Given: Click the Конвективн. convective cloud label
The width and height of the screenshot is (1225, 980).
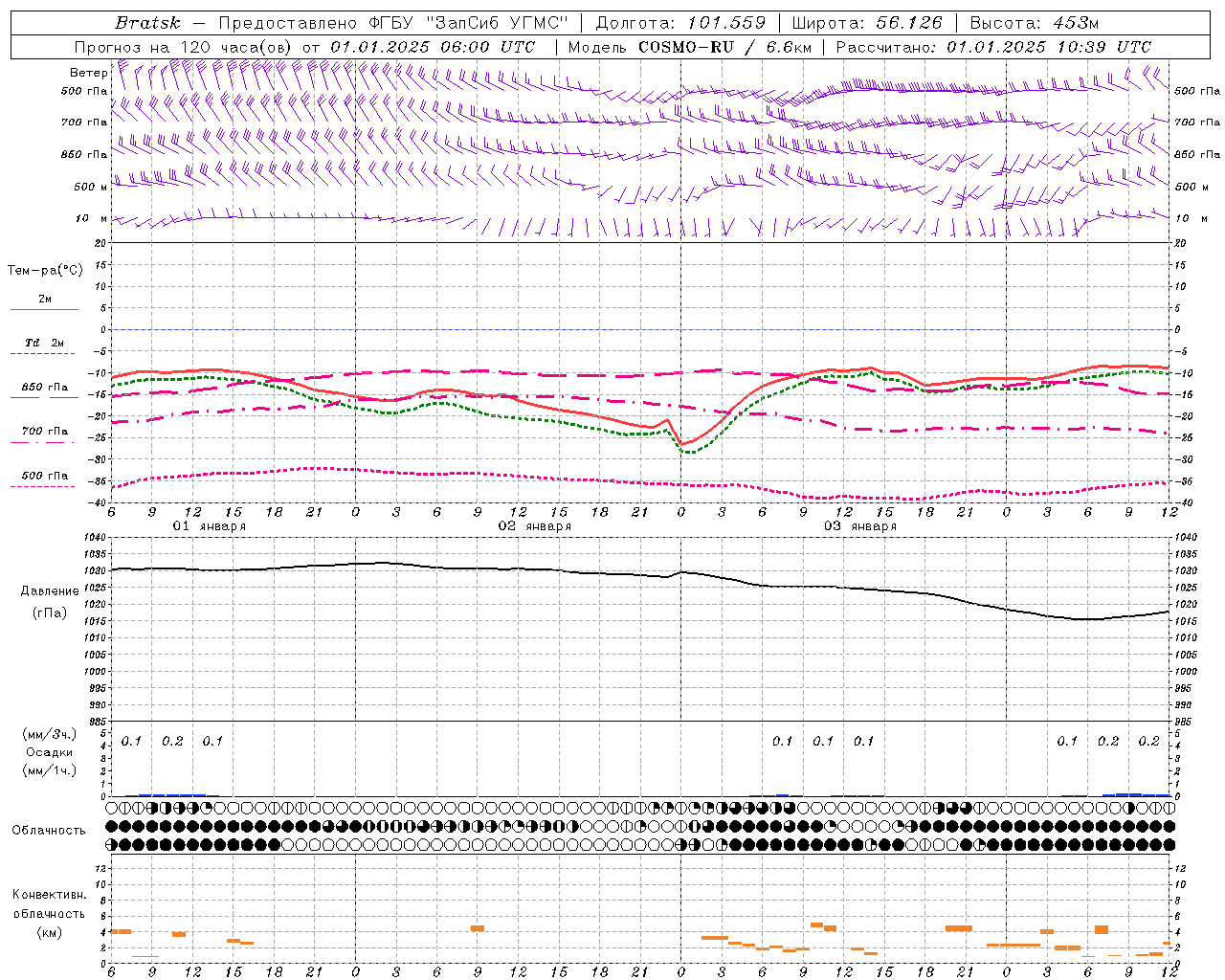Looking at the screenshot, I should click(x=49, y=895).
